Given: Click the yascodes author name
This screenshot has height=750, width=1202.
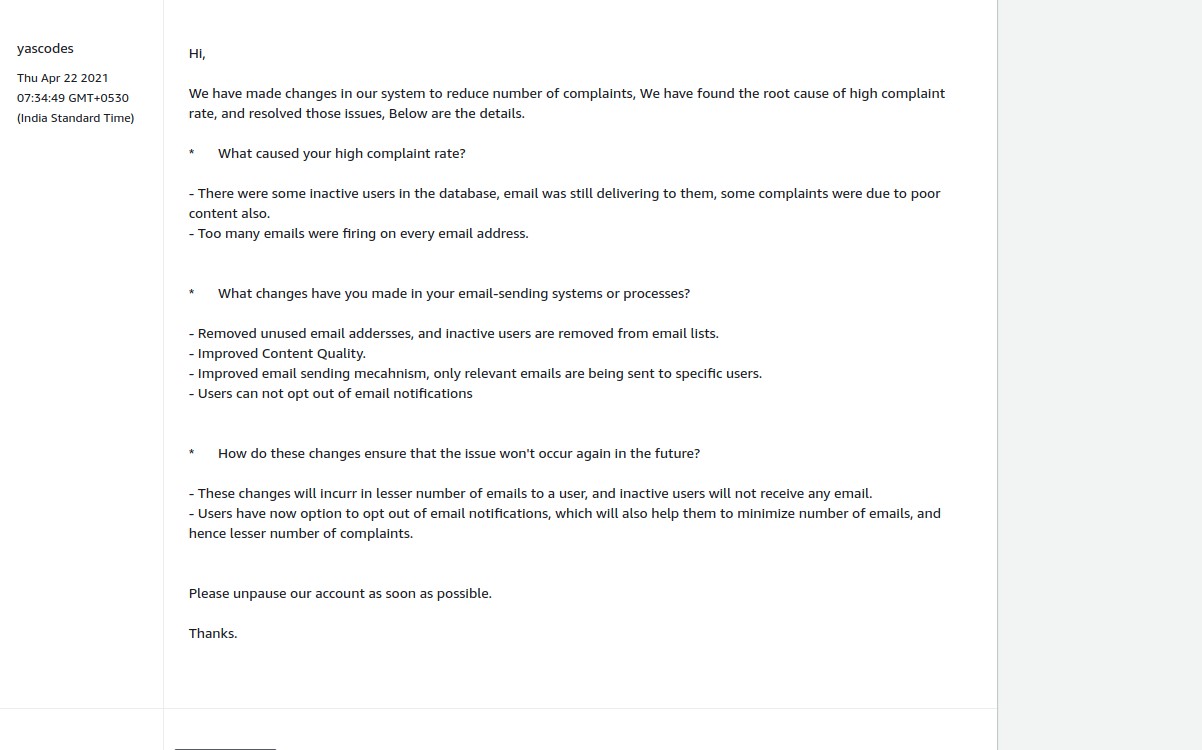Looking at the screenshot, I should click(x=45, y=48).
